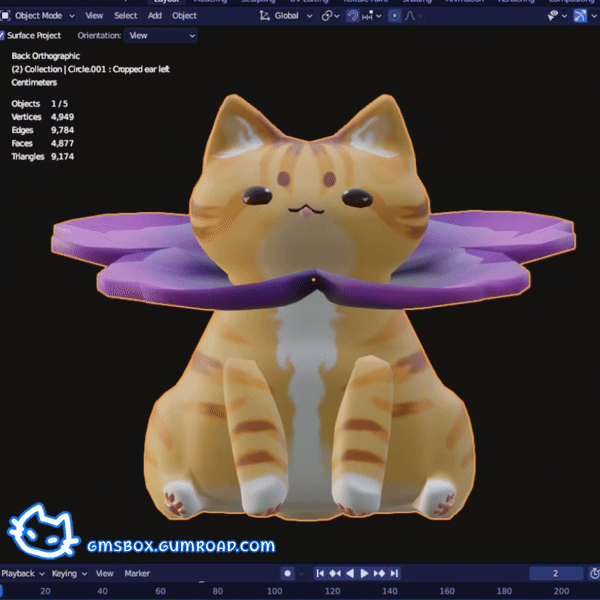Click frame 100 on the timeline ruler
Image resolution: width=600 pixels, height=600 pixels.
(x=274, y=591)
